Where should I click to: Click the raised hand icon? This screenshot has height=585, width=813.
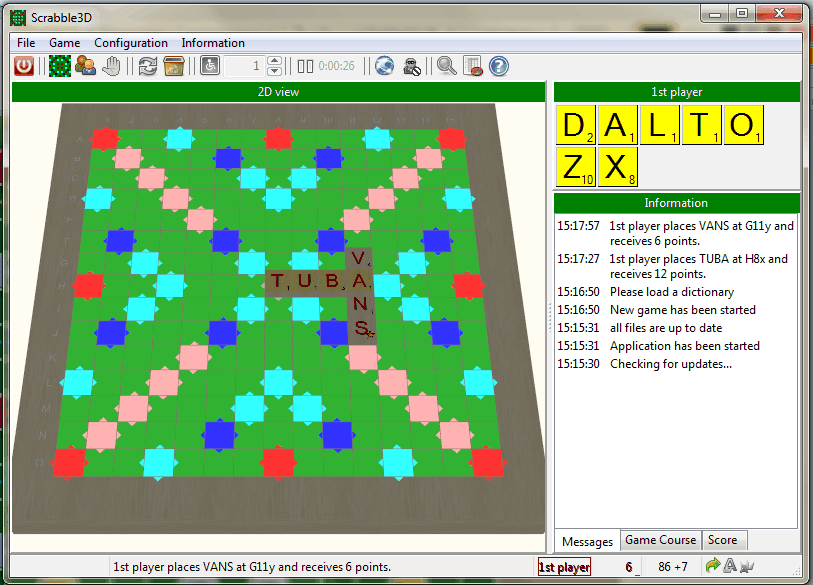(111, 66)
